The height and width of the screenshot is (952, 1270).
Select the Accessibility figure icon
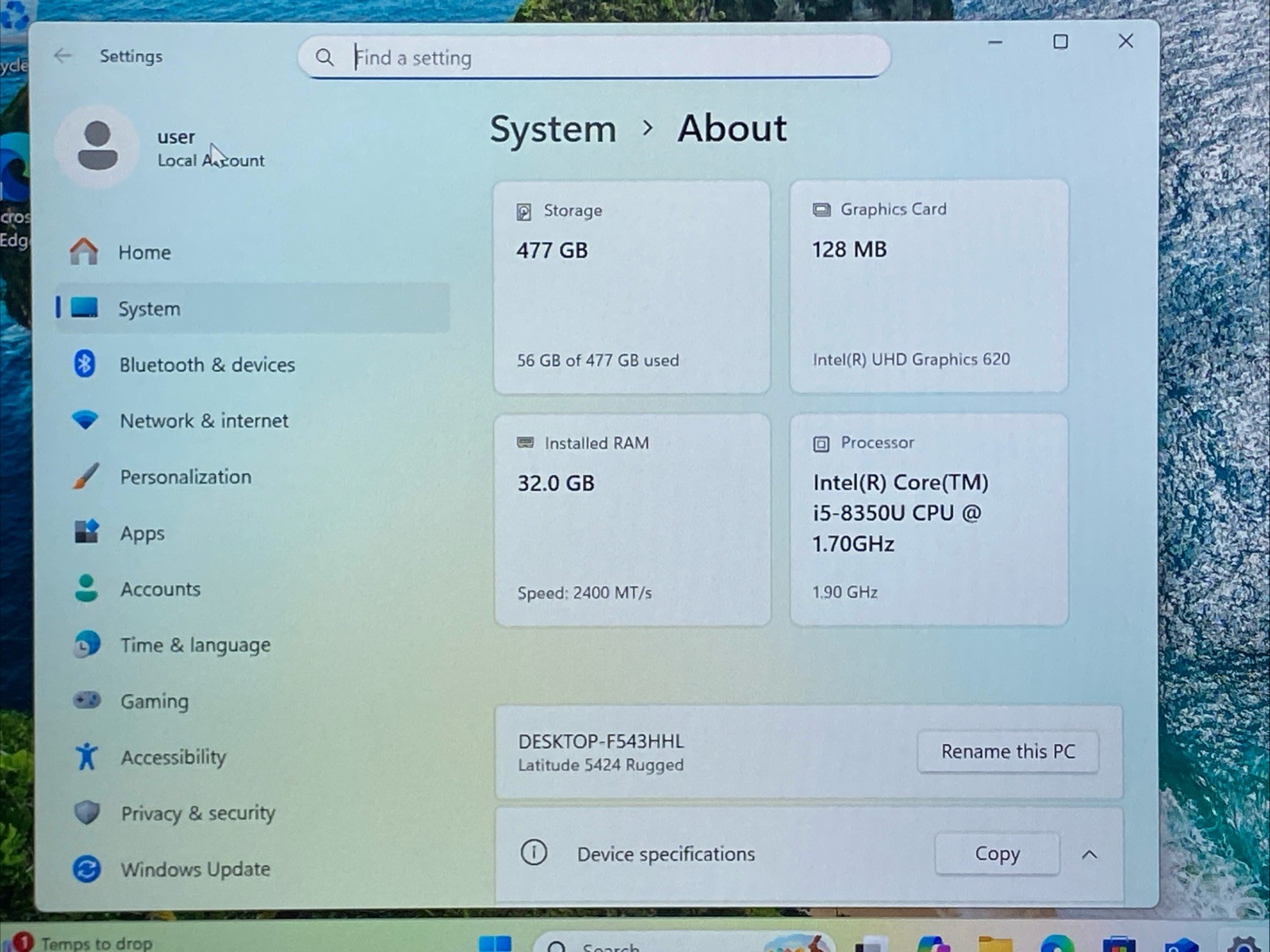click(86, 757)
